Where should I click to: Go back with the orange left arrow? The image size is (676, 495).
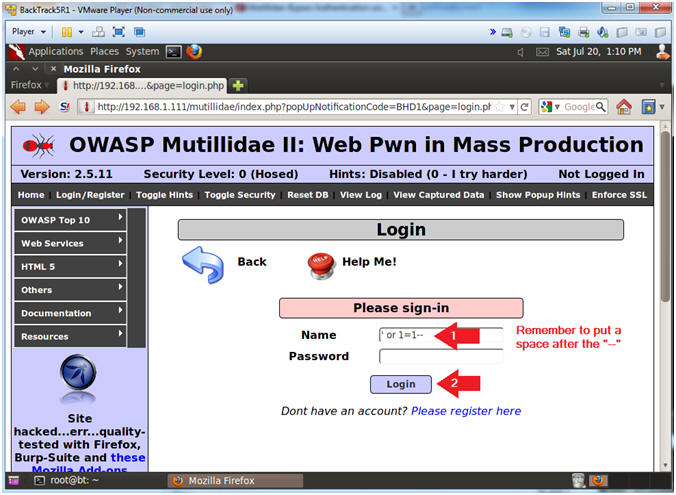click(18, 107)
